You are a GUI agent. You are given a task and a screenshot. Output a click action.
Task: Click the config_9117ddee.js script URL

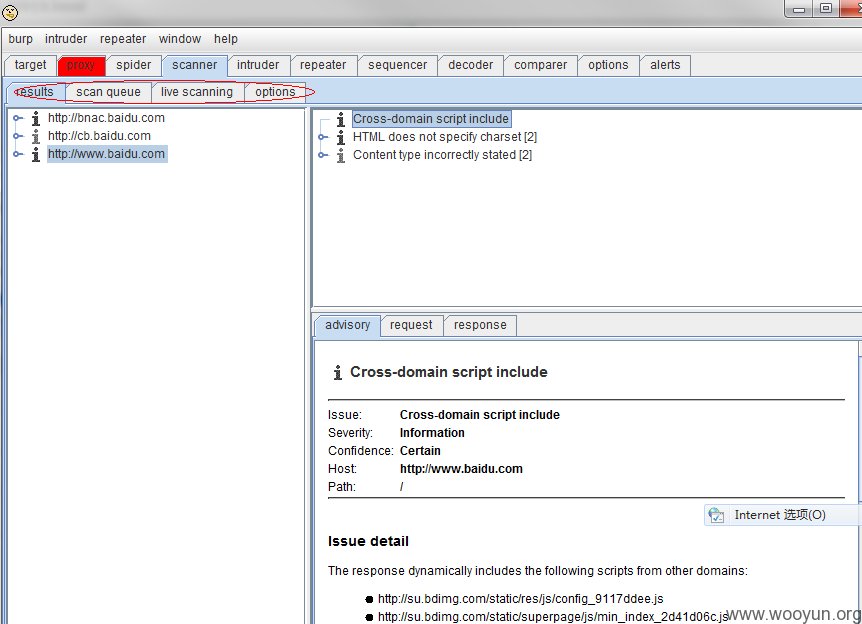click(521, 599)
